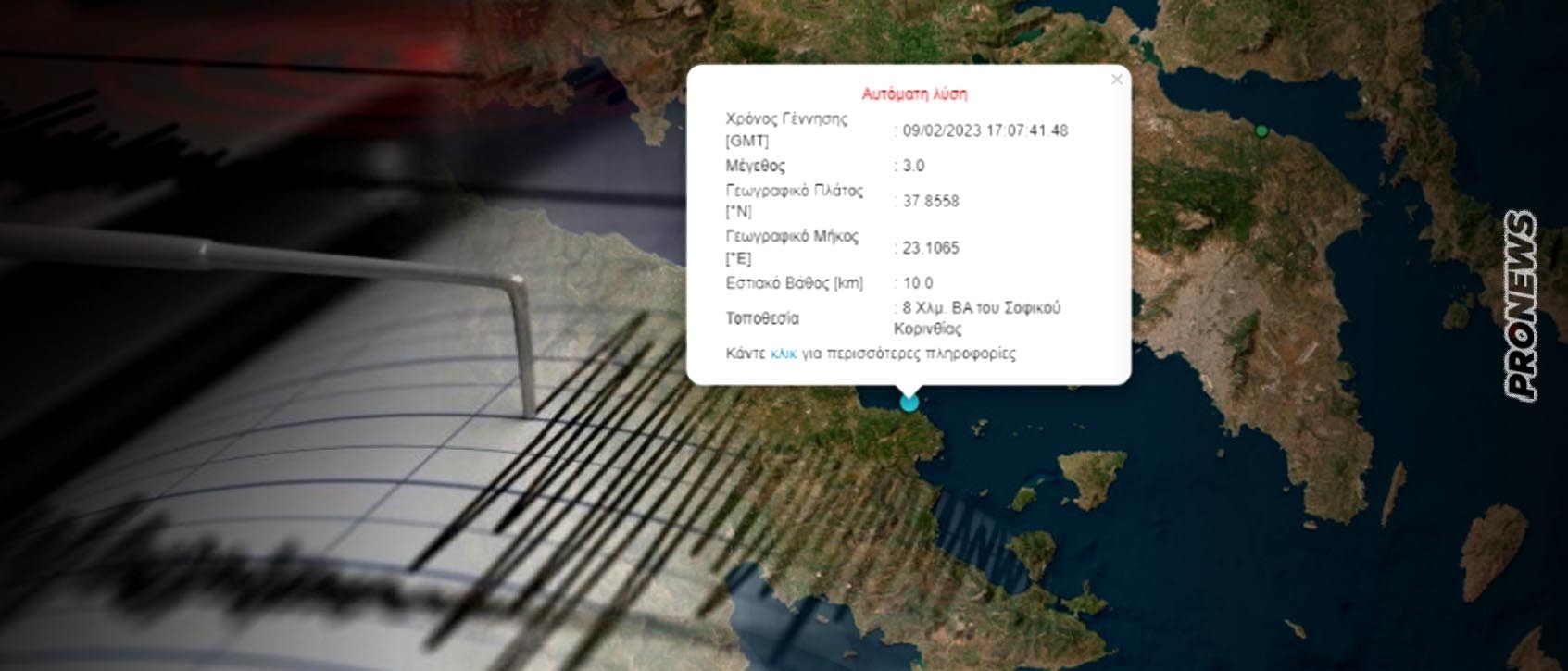Image resolution: width=1568 pixels, height=671 pixels.
Task: Click the 'Γεωγραφικό Μήκος' label
Action: click(791, 247)
